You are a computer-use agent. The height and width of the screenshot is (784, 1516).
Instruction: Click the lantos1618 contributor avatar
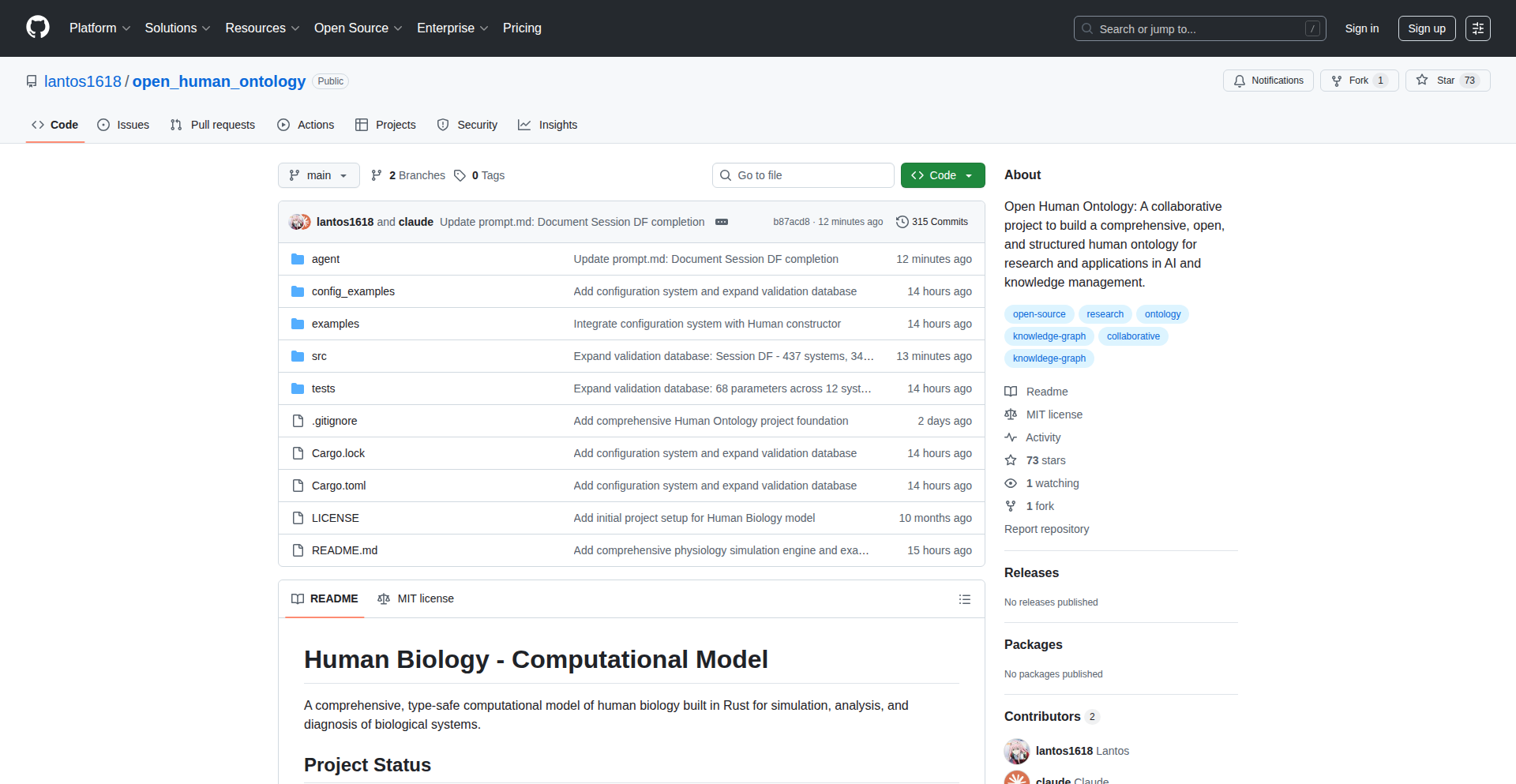(x=1017, y=751)
